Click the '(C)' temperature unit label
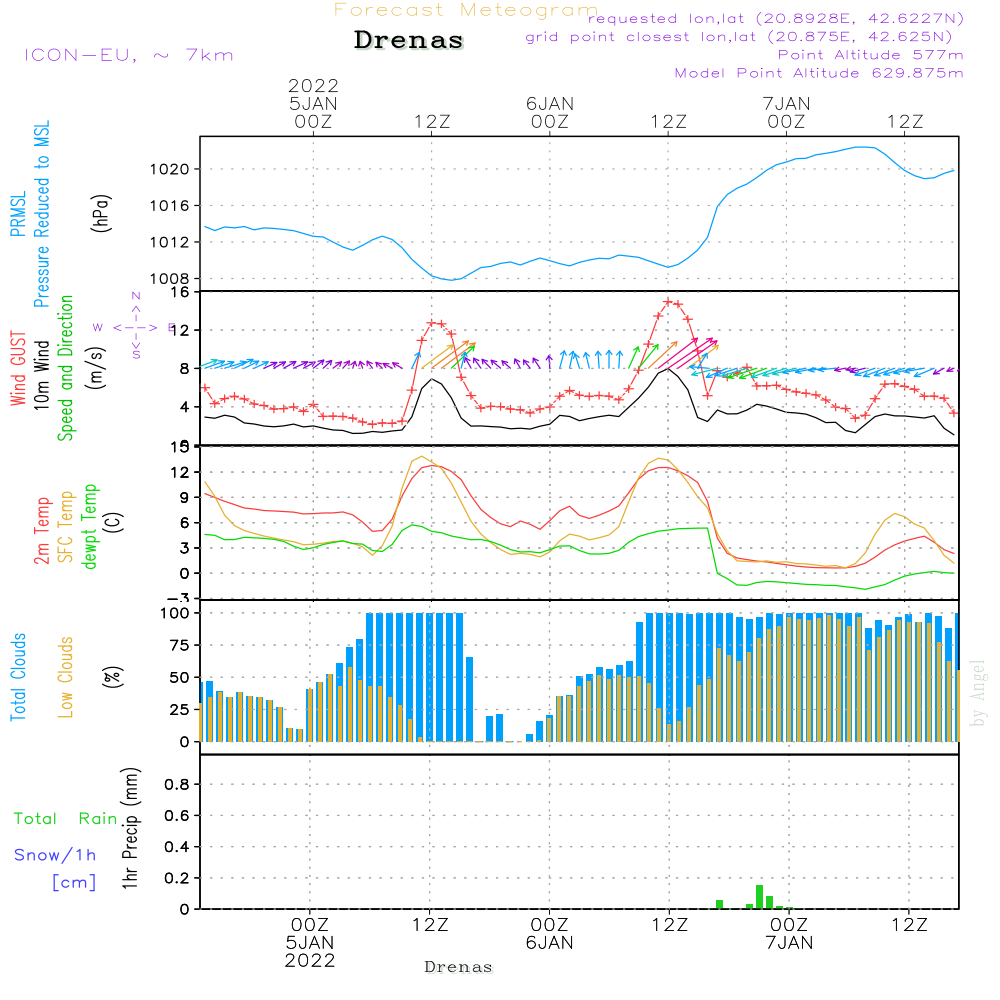The image size is (1000, 1000). pyautogui.click(x=114, y=523)
